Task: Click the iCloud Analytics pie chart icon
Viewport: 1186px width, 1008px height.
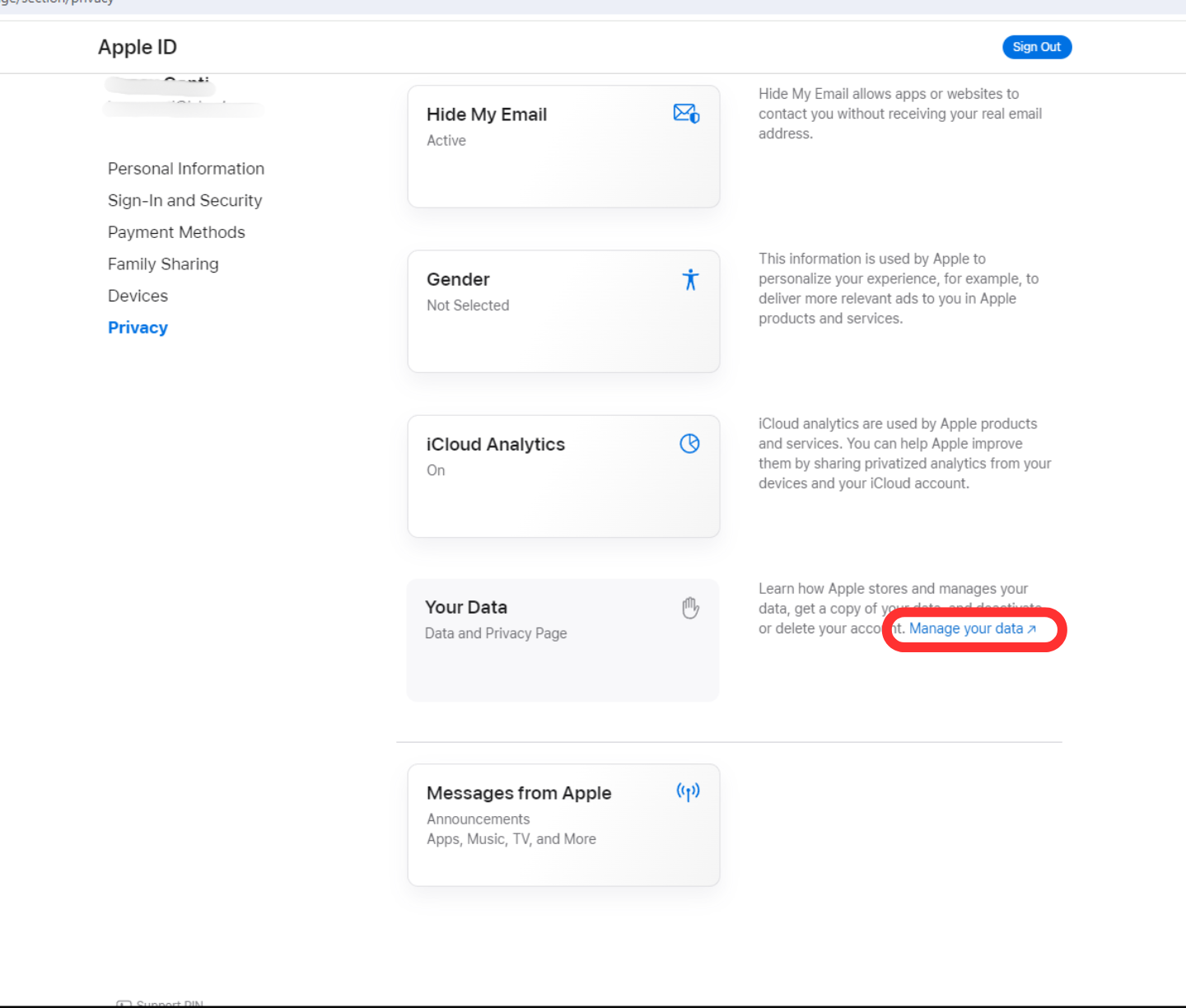Action: coord(689,444)
